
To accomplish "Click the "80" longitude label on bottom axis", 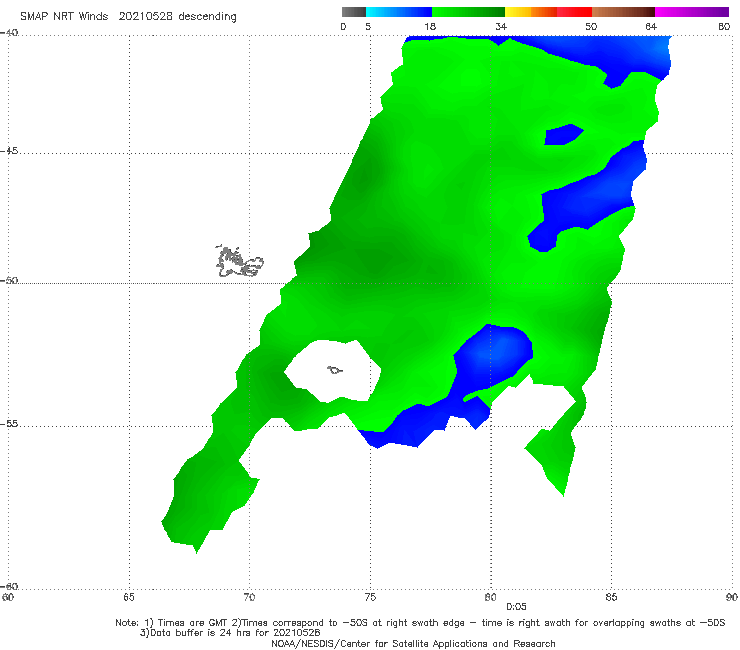I will (490, 597).
